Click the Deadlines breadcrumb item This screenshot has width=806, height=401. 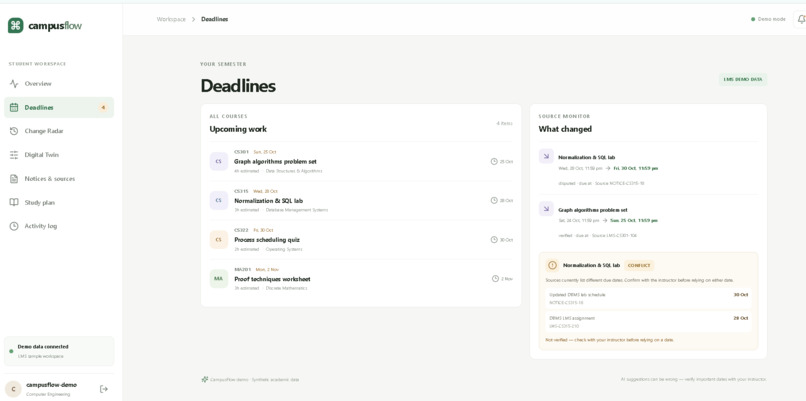click(214, 19)
